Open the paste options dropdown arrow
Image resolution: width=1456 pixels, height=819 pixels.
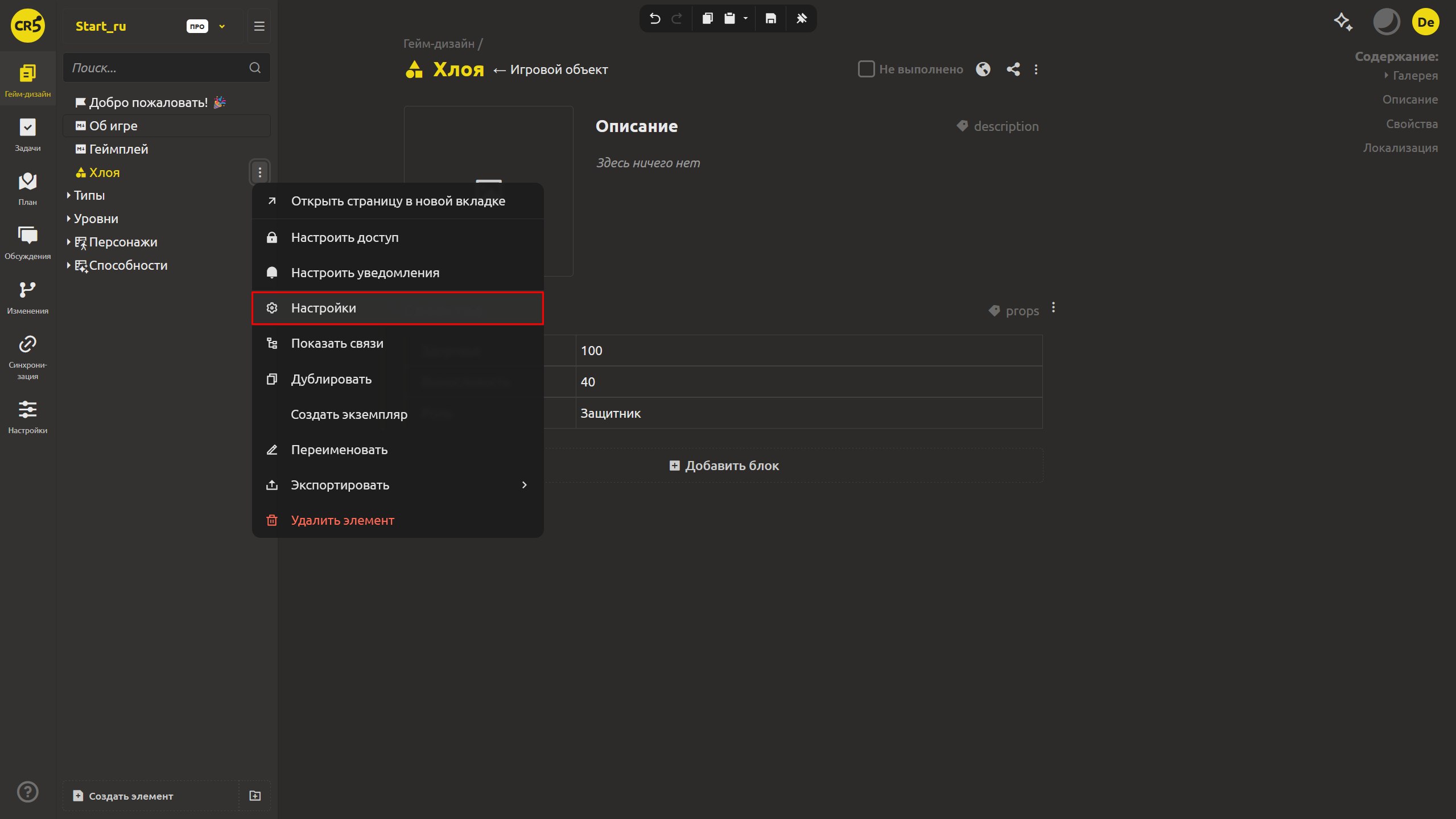click(x=745, y=19)
